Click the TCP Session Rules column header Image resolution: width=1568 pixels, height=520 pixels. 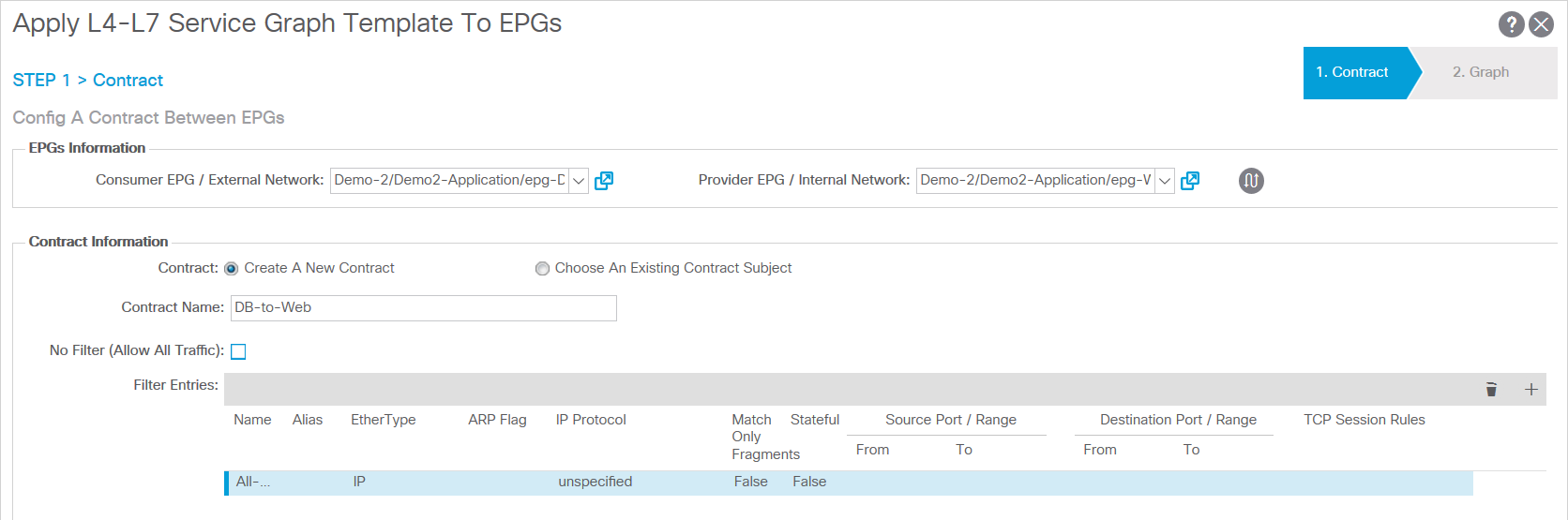[1364, 420]
